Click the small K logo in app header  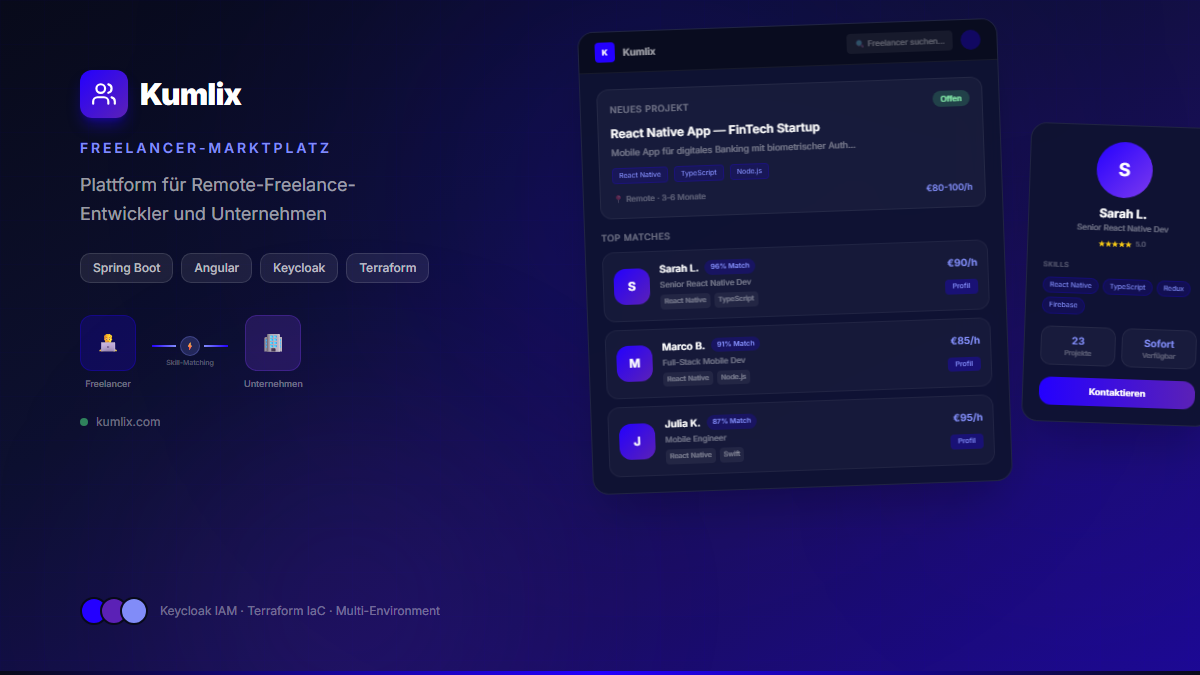pos(604,52)
